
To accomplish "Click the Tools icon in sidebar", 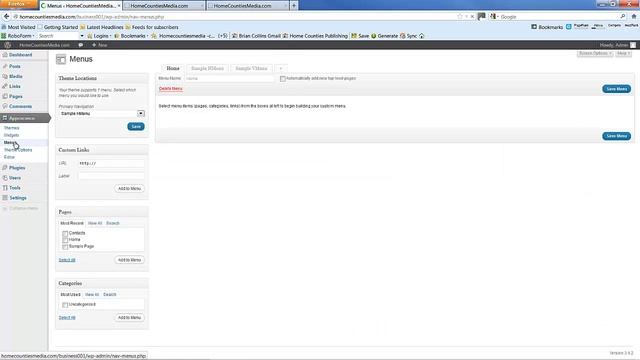I will coord(5,188).
